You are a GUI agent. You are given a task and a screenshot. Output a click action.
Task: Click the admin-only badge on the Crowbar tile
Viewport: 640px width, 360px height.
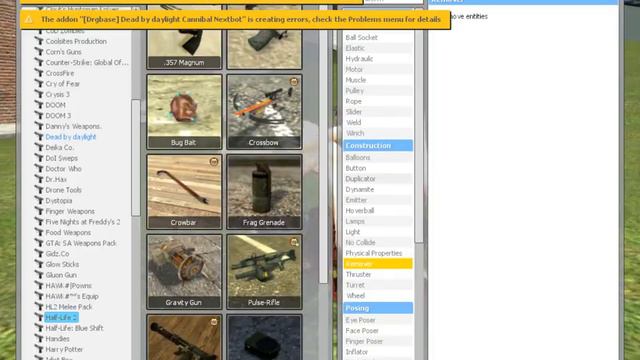coord(213,162)
